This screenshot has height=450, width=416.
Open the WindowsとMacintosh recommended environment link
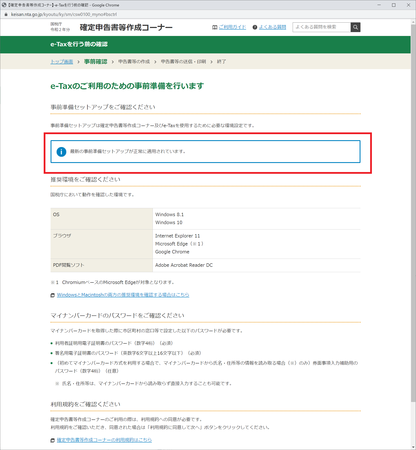pyautogui.click(x=123, y=295)
